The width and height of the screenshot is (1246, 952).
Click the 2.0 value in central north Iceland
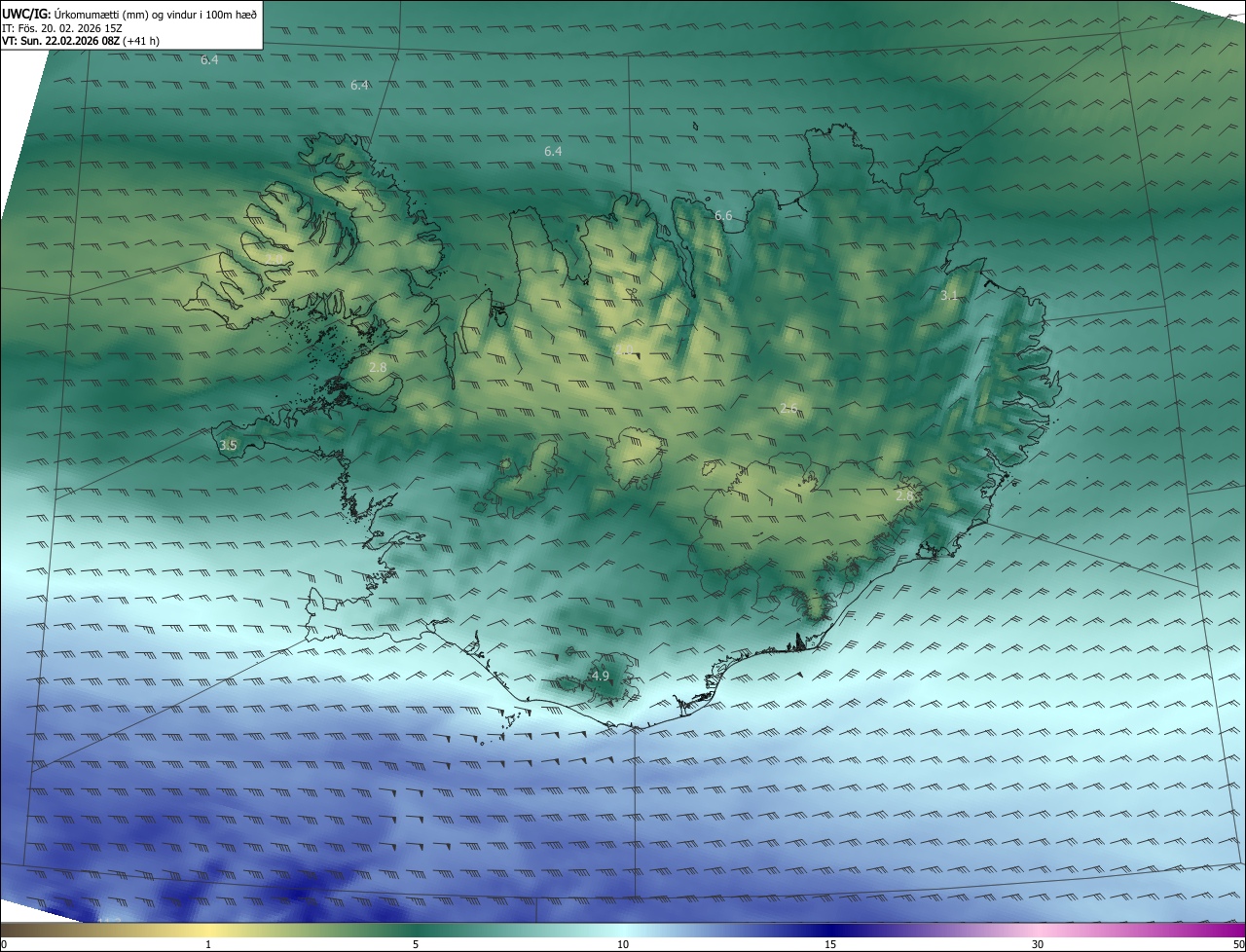[625, 350]
